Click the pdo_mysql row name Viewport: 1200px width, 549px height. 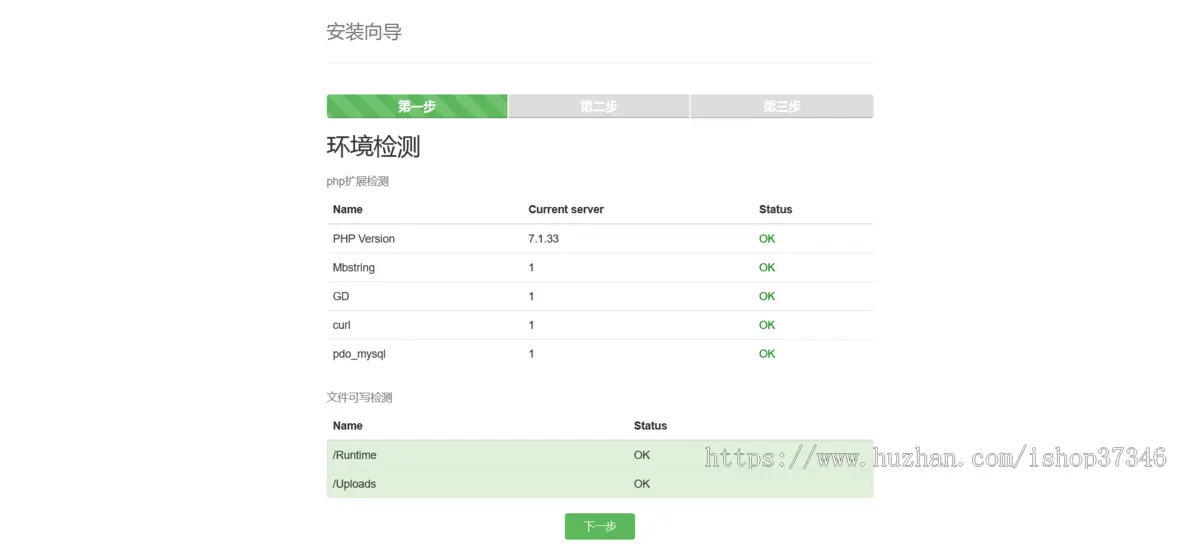coord(359,354)
